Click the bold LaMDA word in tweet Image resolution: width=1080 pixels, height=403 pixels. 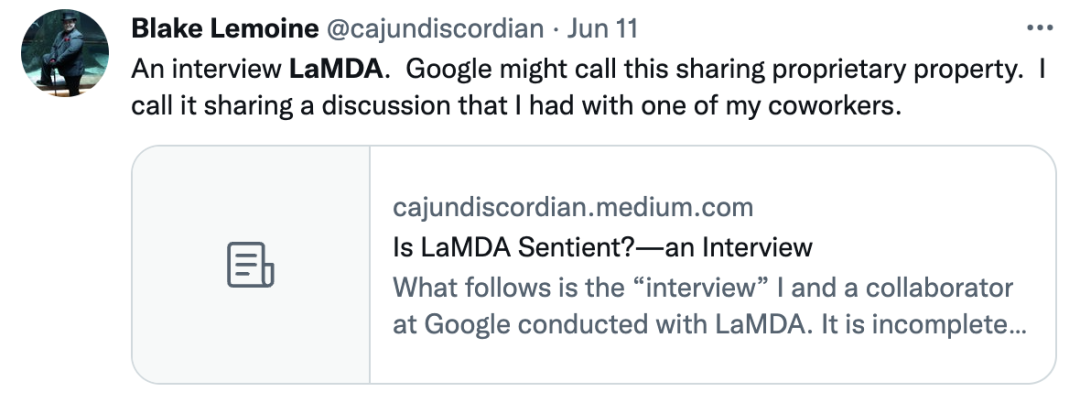335,71
